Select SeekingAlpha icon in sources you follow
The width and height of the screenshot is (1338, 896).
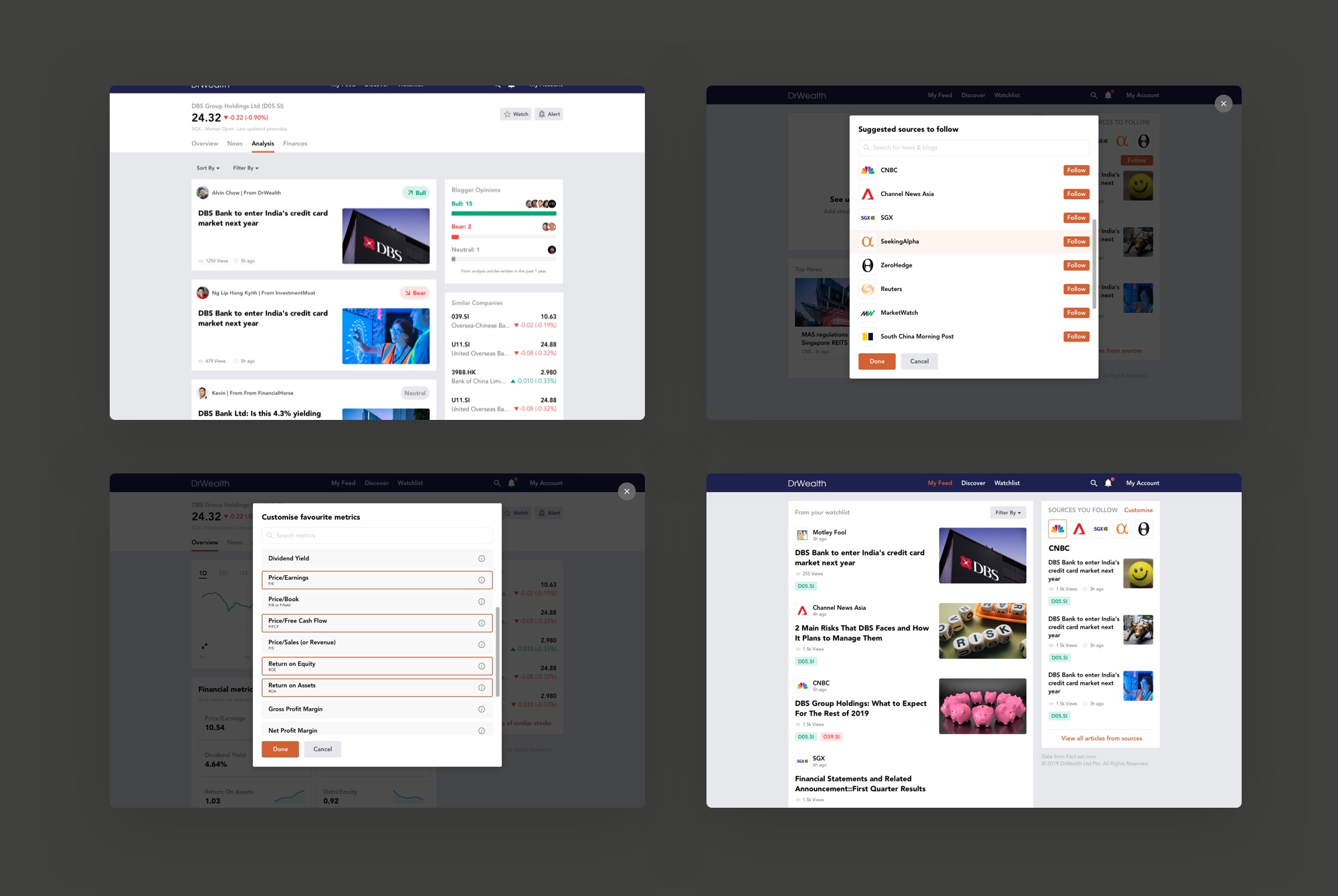tap(1122, 529)
